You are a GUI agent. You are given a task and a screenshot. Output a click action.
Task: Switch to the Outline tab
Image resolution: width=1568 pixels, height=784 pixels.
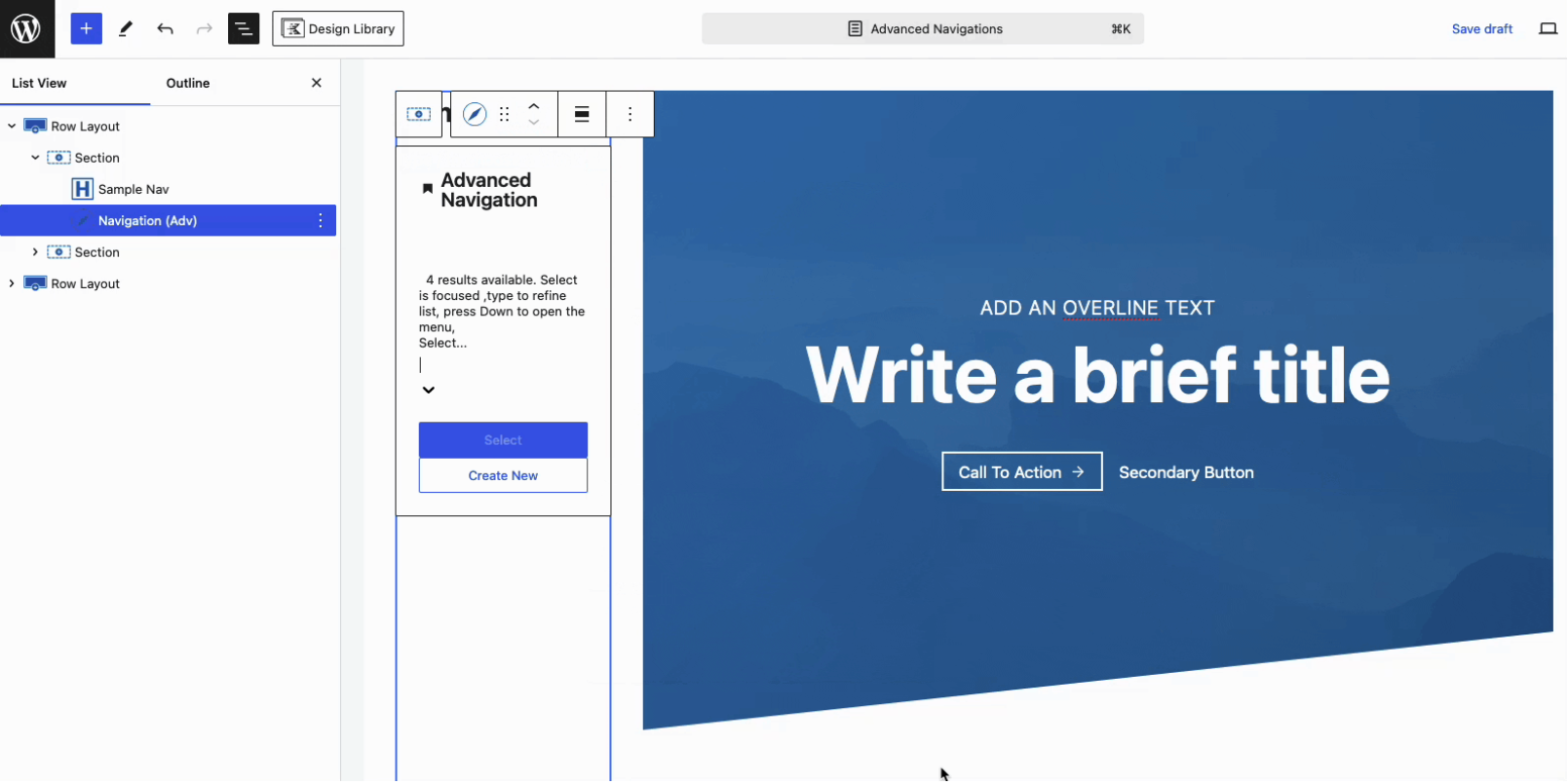click(x=188, y=84)
